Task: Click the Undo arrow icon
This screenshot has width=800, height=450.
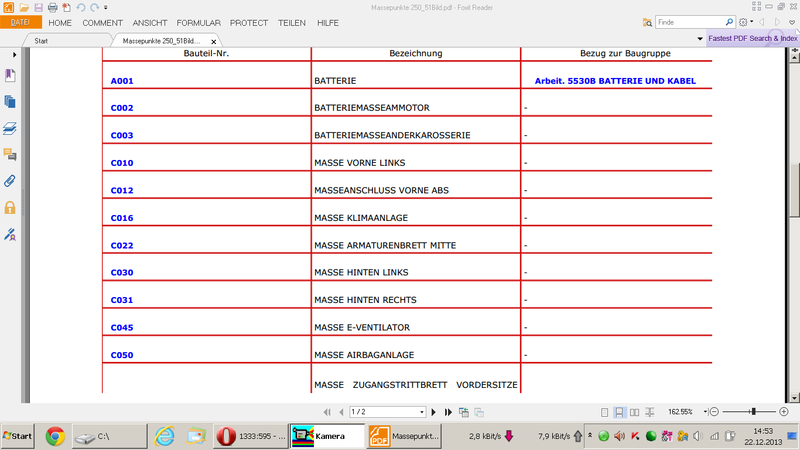Action: [x=79, y=7]
